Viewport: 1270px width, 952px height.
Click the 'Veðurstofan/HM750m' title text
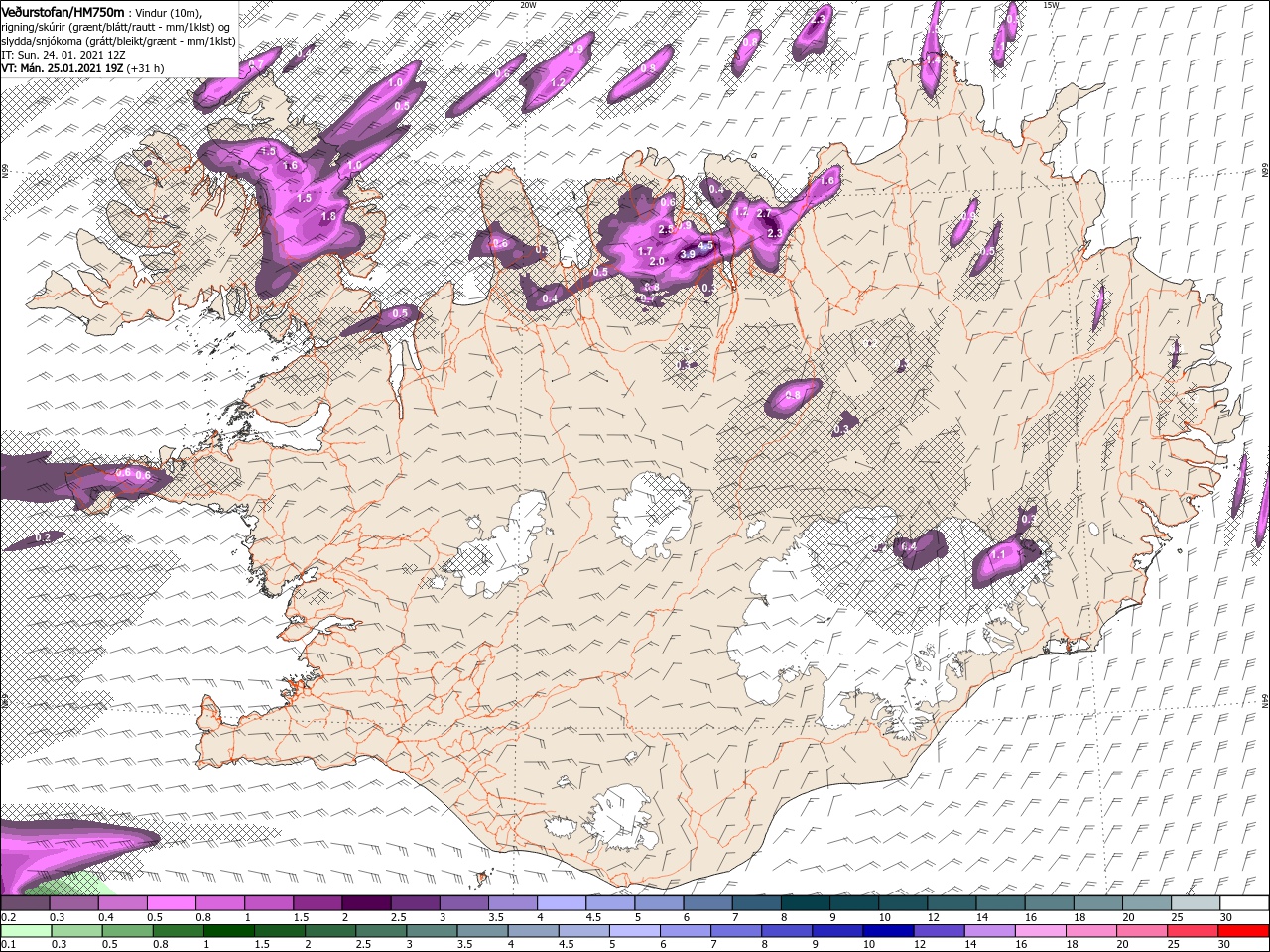click(x=63, y=11)
